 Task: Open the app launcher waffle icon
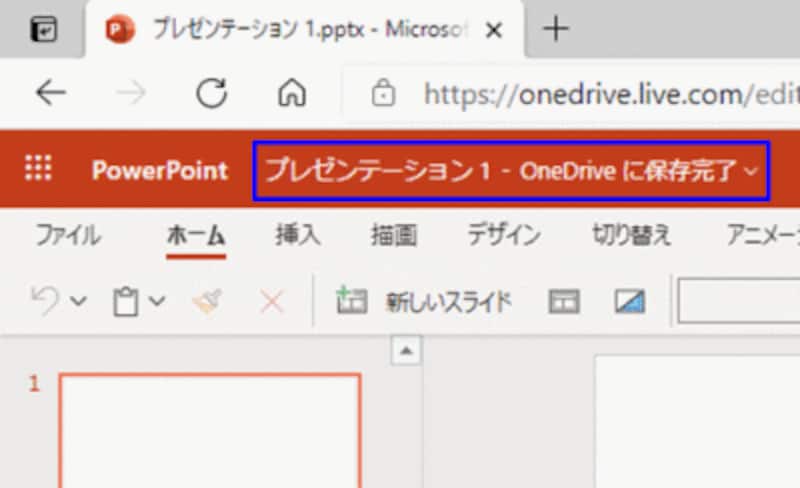coord(38,168)
